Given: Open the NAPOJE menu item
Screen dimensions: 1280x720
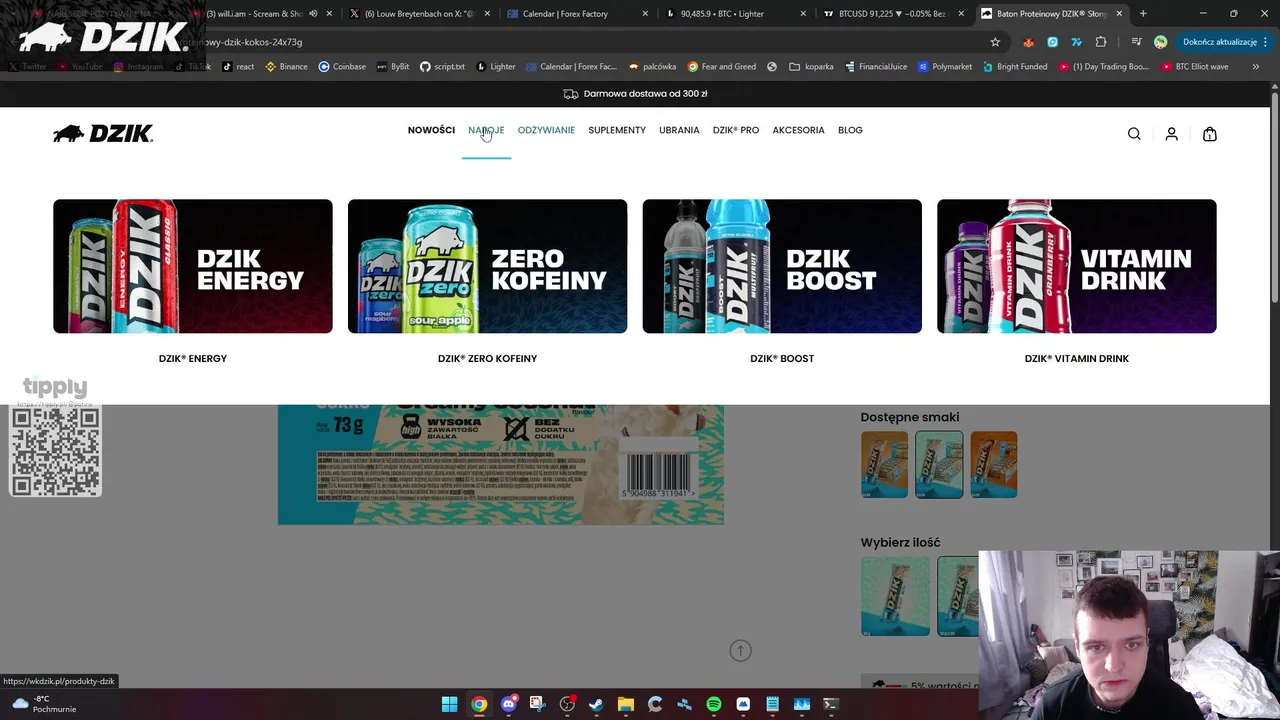Looking at the screenshot, I should click(x=486, y=130).
